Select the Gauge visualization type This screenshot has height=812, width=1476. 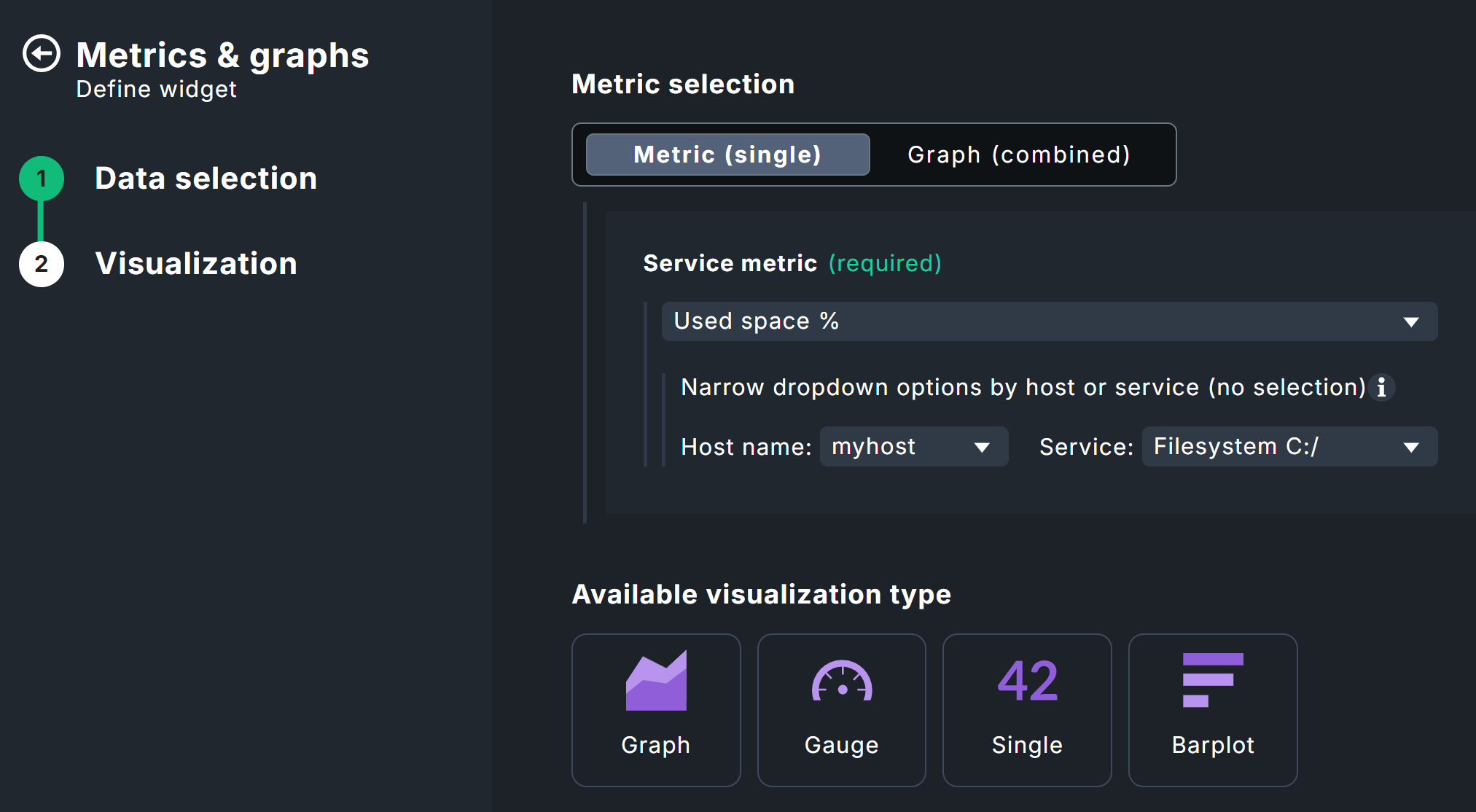click(x=841, y=709)
